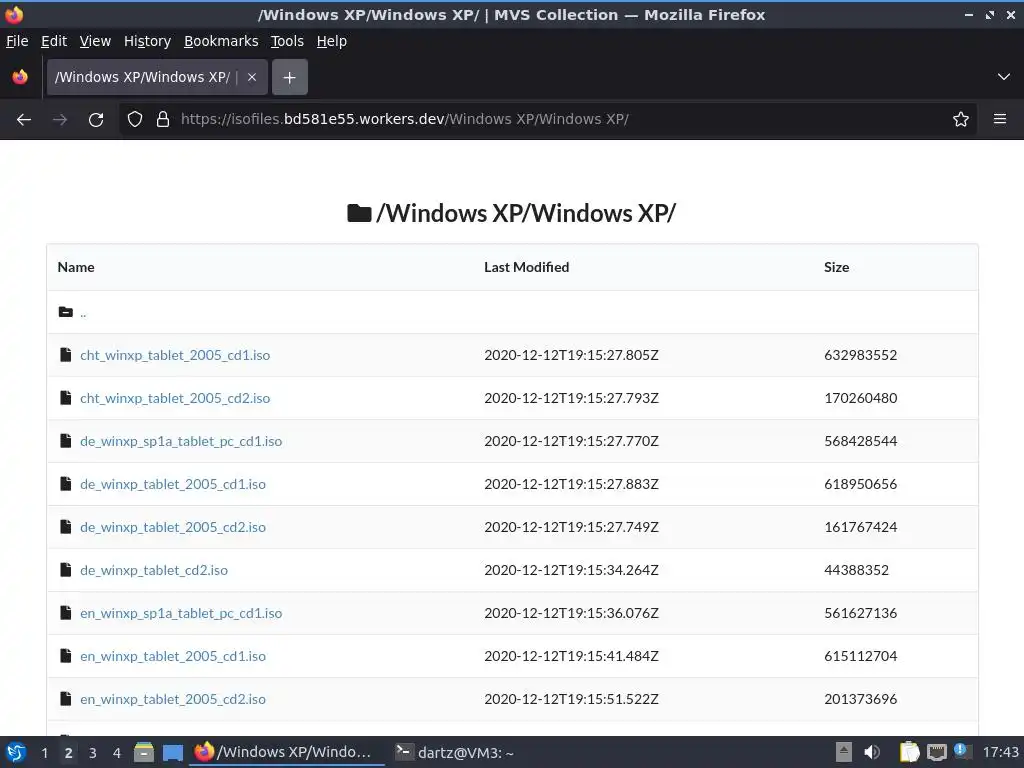
Task: Click the forward navigation arrow
Action: [x=60, y=120]
